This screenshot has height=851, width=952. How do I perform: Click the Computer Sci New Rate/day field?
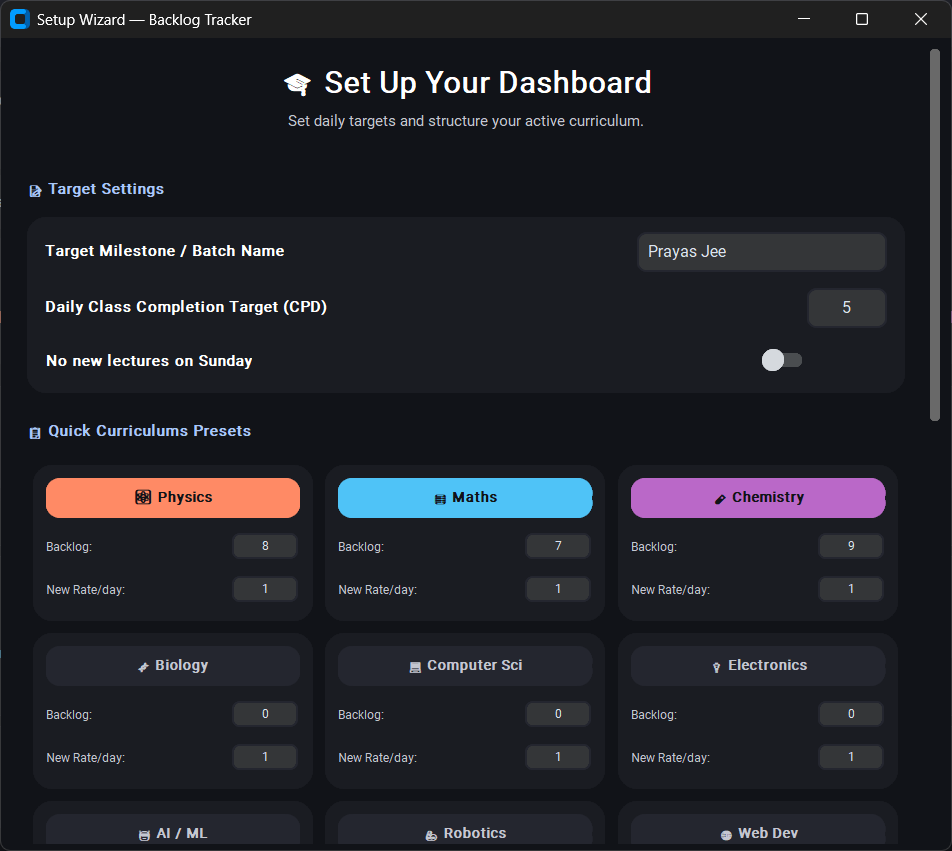pos(558,757)
